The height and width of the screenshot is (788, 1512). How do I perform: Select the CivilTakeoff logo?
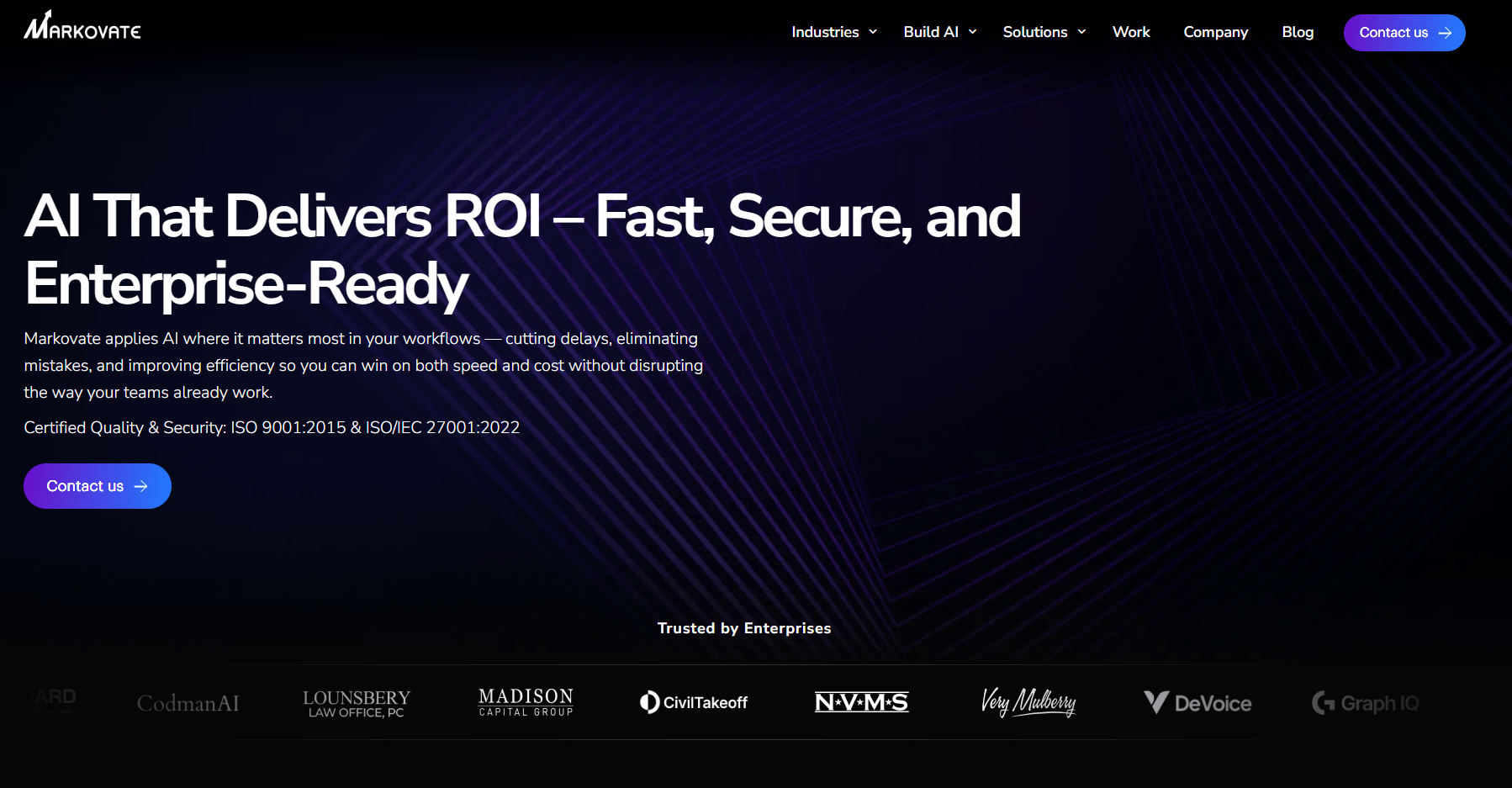click(x=694, y=702)
